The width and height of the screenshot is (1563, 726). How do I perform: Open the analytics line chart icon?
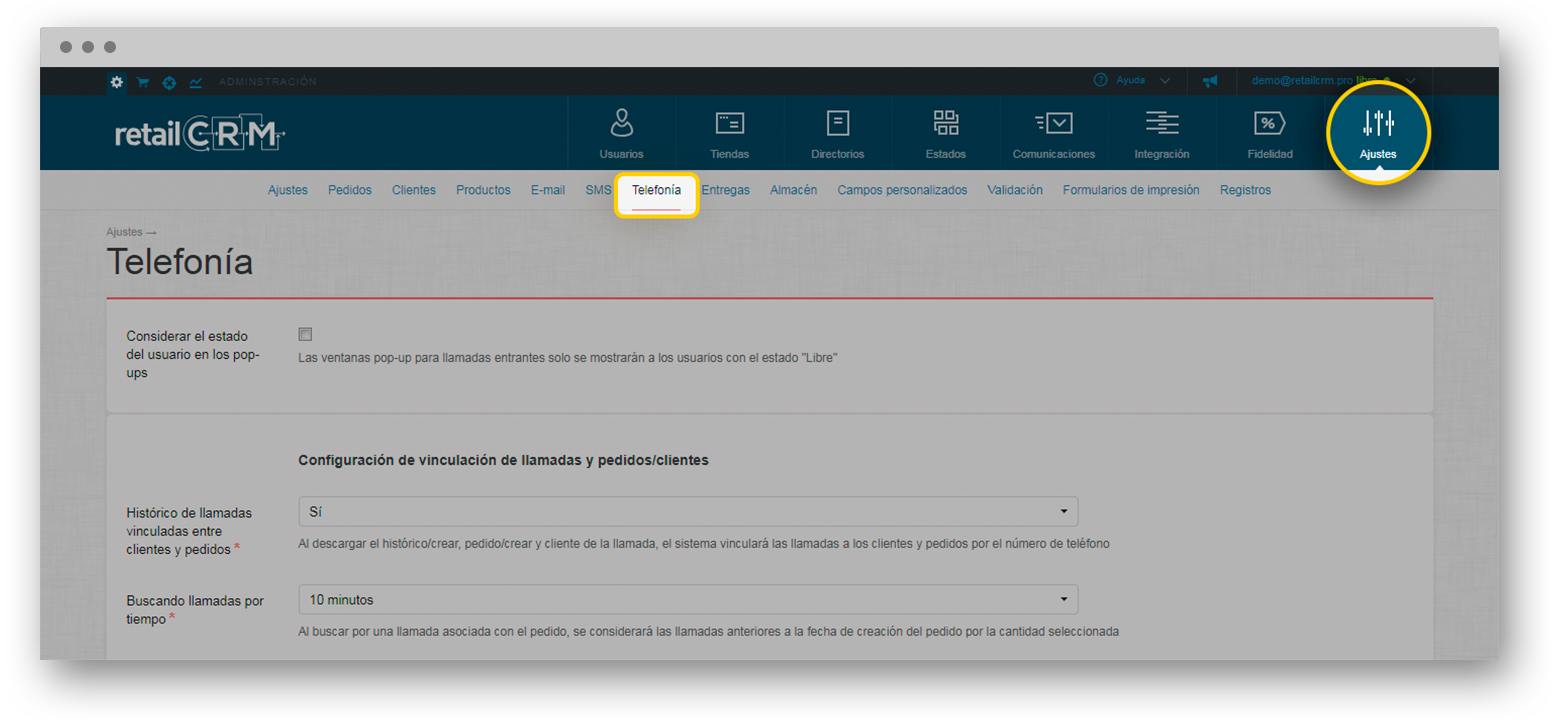(x=196, y=82)
